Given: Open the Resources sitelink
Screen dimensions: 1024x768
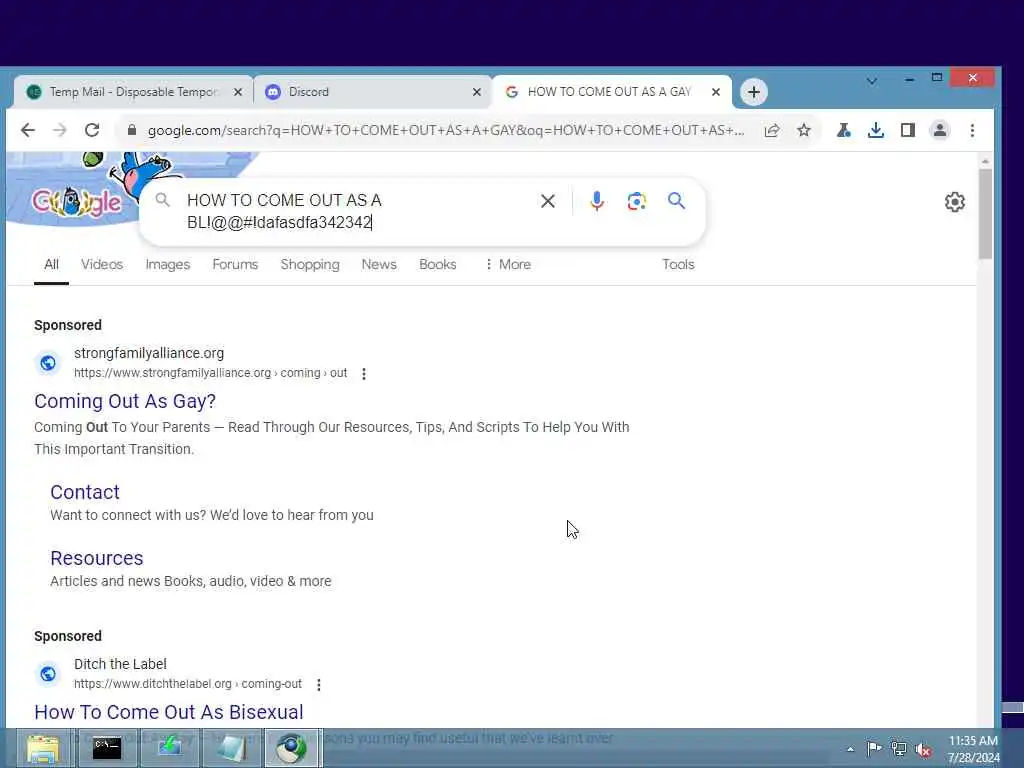Looking at the screenshot, I should pos(97,558).
